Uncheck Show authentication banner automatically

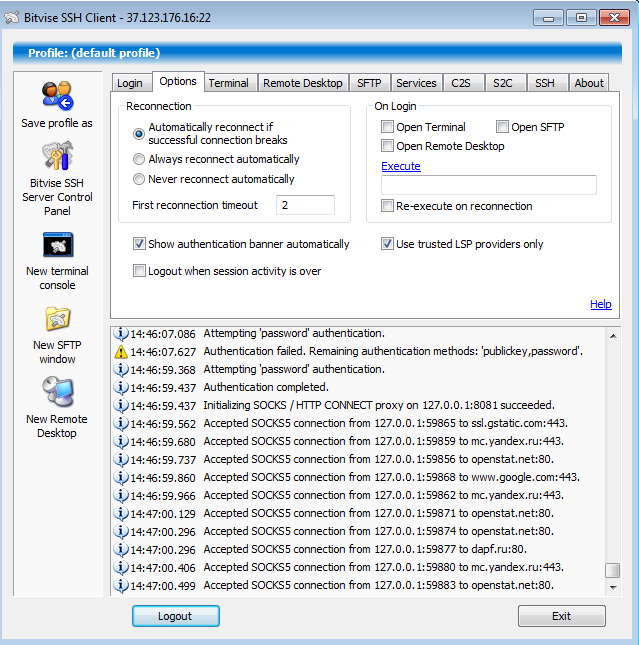coord(139,244)
